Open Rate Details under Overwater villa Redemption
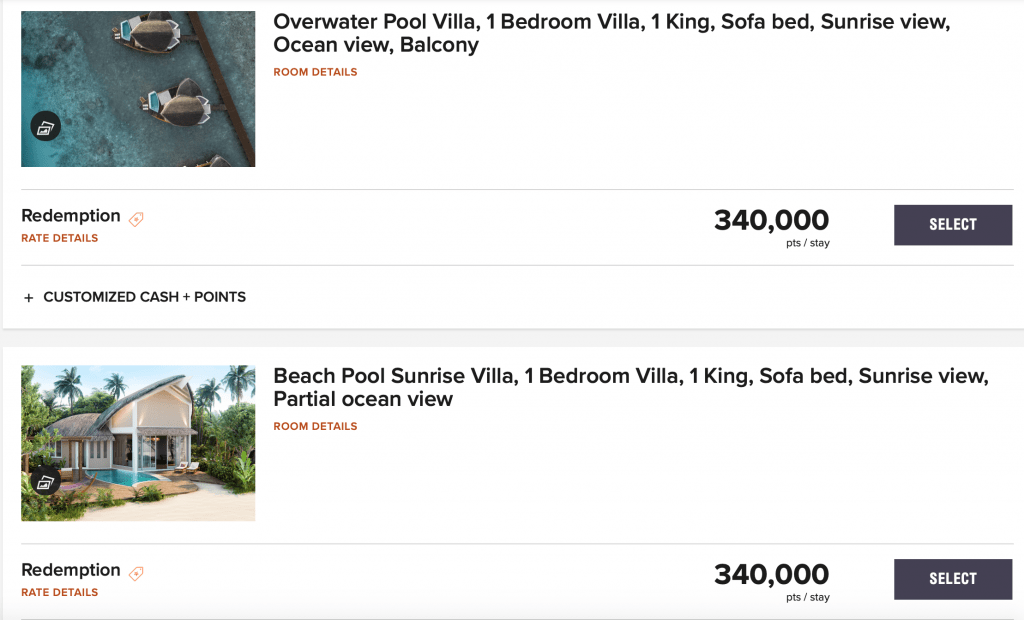 (59, 238)
